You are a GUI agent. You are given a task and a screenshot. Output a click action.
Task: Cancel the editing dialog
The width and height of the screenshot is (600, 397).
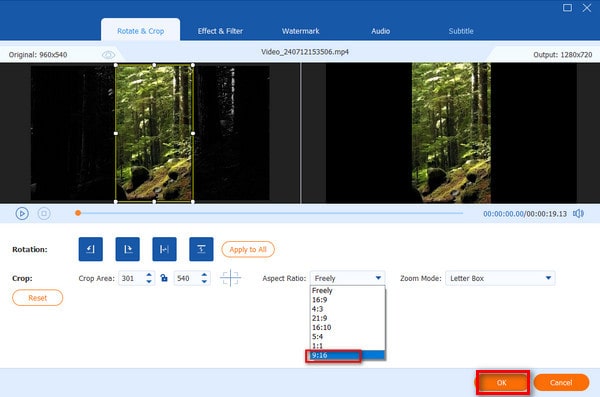click(561, 382)
